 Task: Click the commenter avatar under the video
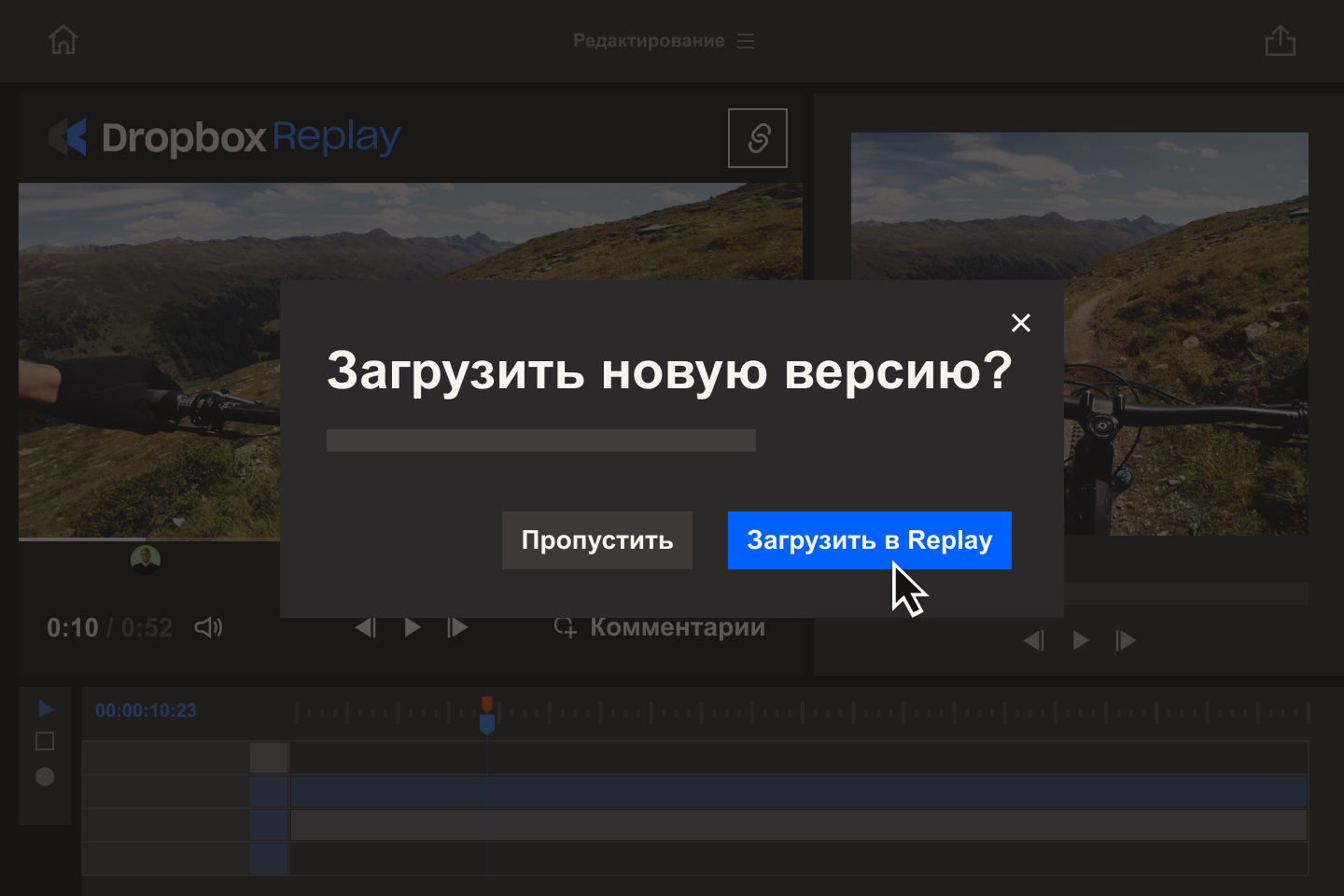(x=146, y=559)
